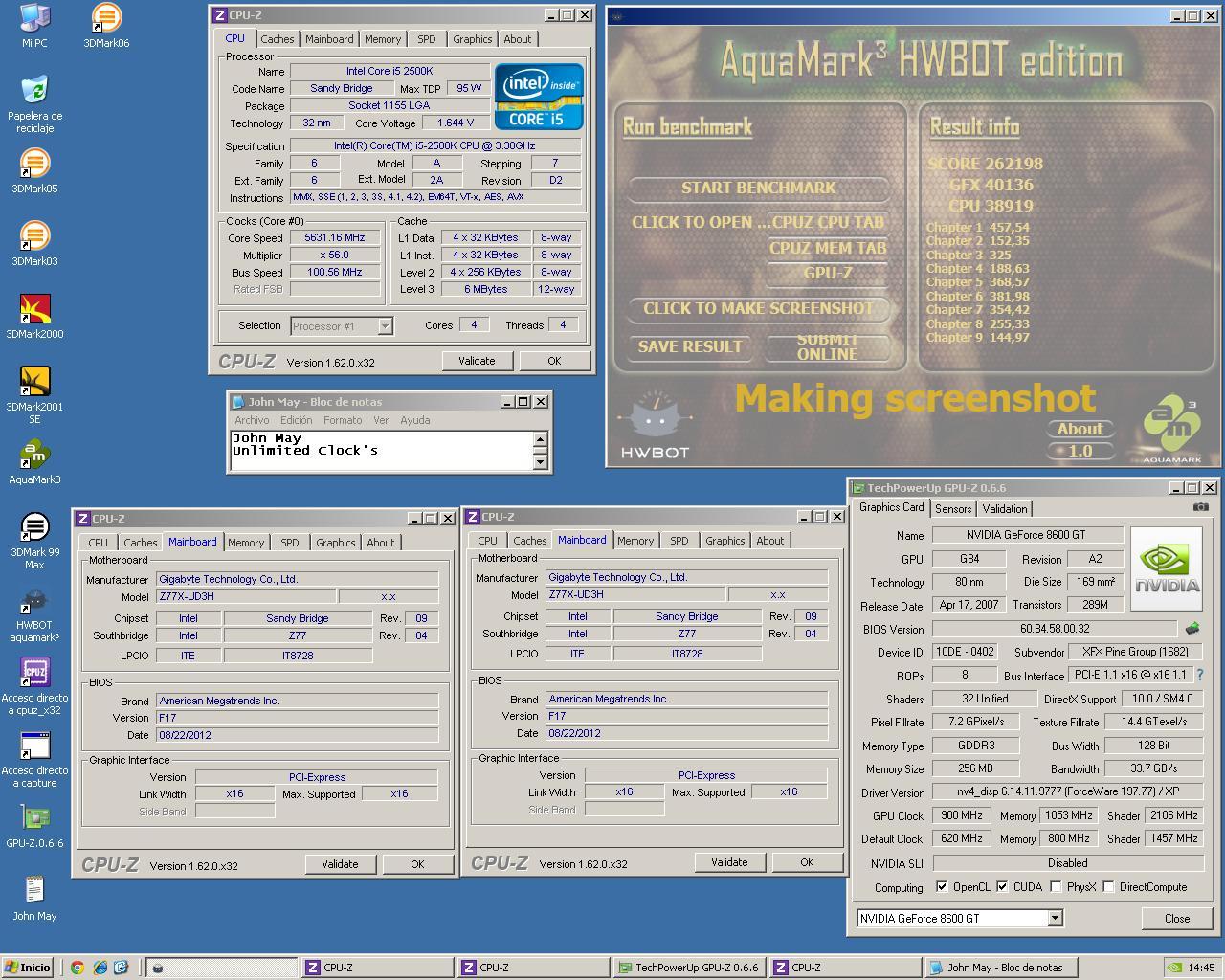Screen dimensions: 1225x980
Task: Open the Sensors tab in GPU-Z
Action: (x=953, y=509)
